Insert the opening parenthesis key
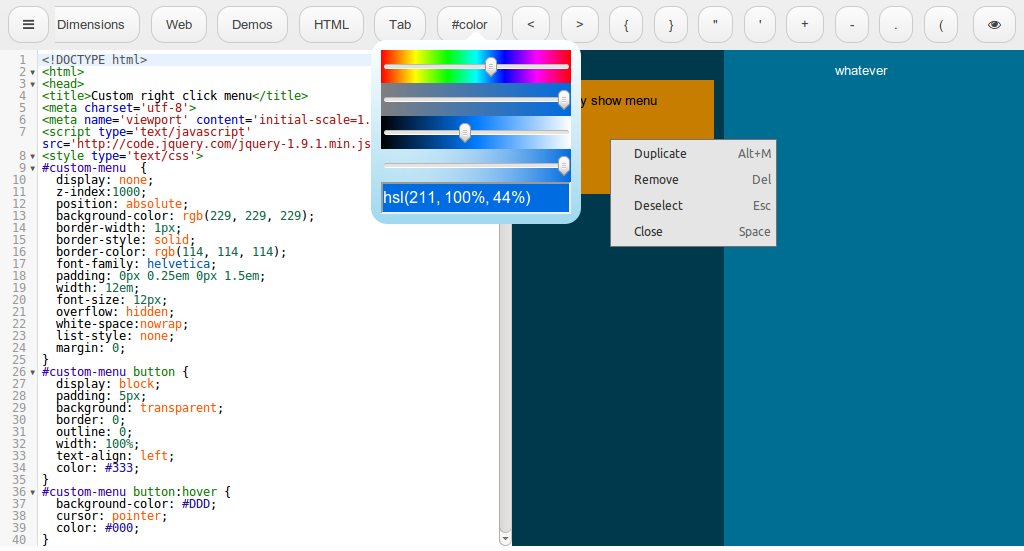This screenshot has height=551, width=1024. (x=941, y=25)
